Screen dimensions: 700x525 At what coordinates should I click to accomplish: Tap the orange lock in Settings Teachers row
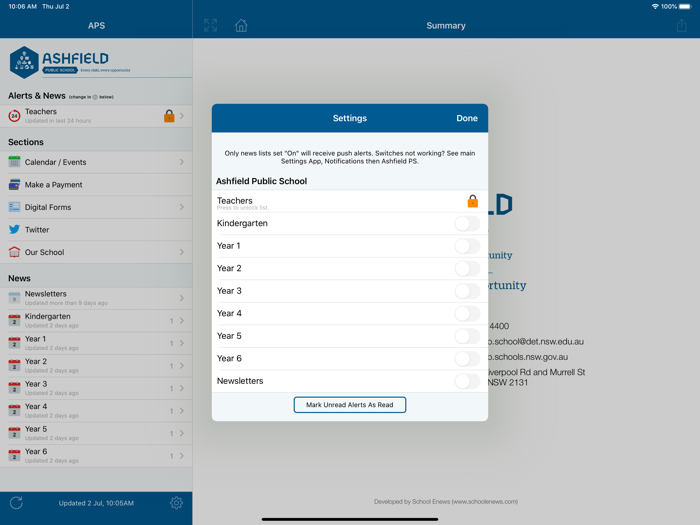pyautogui.click(x=472, y=201)
